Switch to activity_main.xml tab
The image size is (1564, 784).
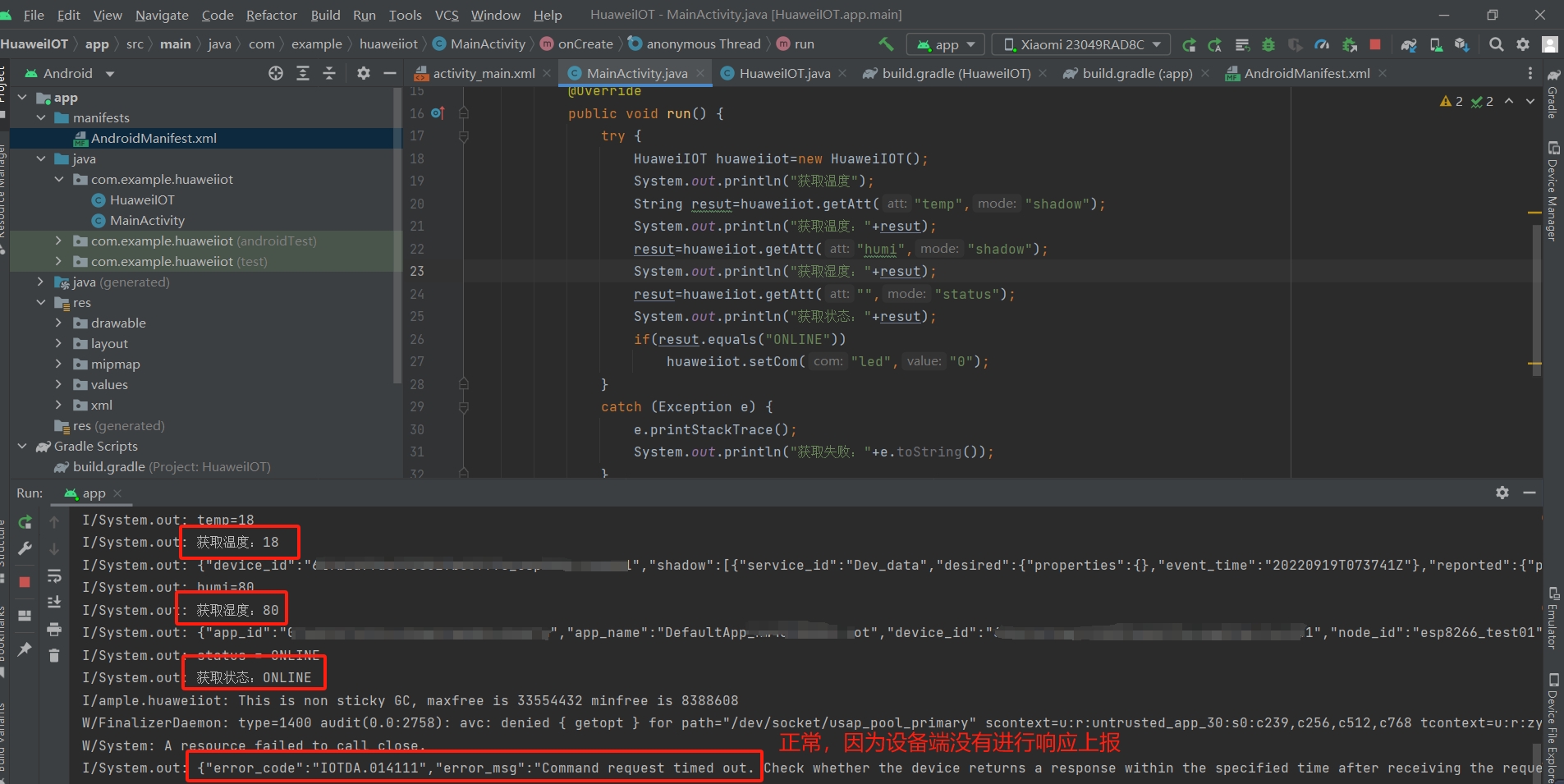coord(484,73)
